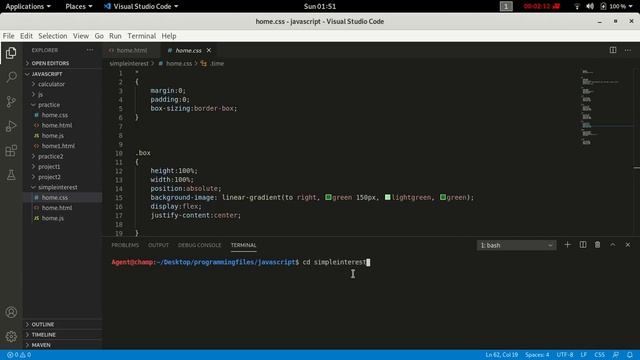This screenshot has height=360, width=640.
Task: Click errors and warnings count in status bar
Action: (x=19, y=355)
